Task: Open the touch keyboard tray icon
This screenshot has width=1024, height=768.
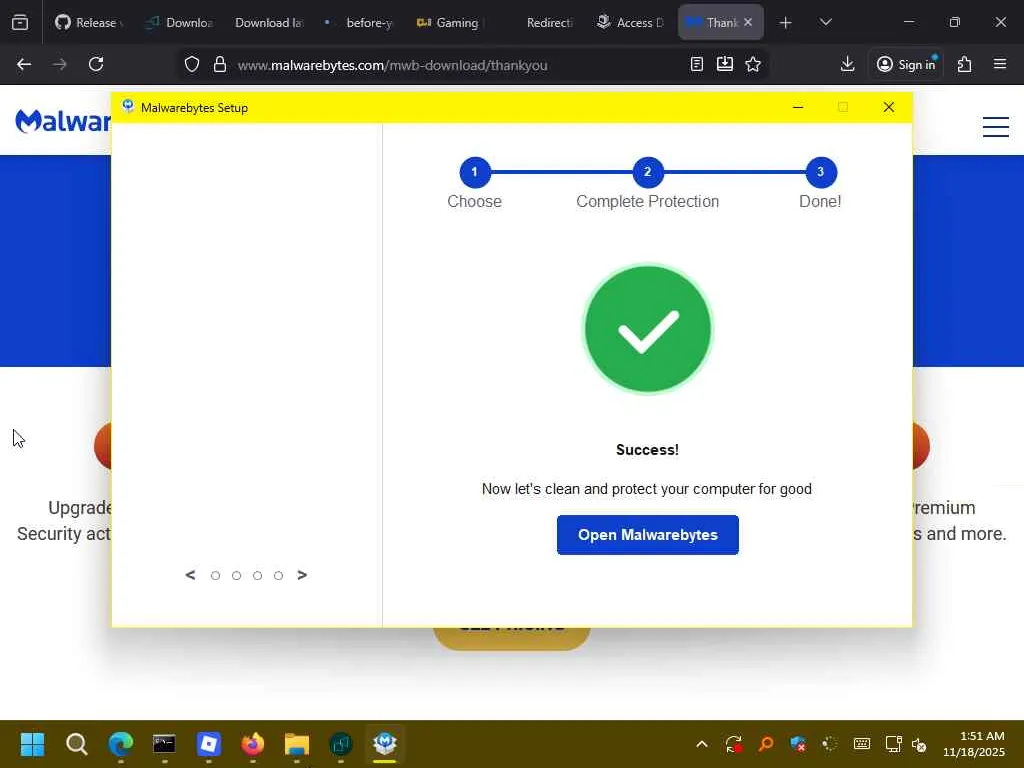Action: click(x=862, y=744)
